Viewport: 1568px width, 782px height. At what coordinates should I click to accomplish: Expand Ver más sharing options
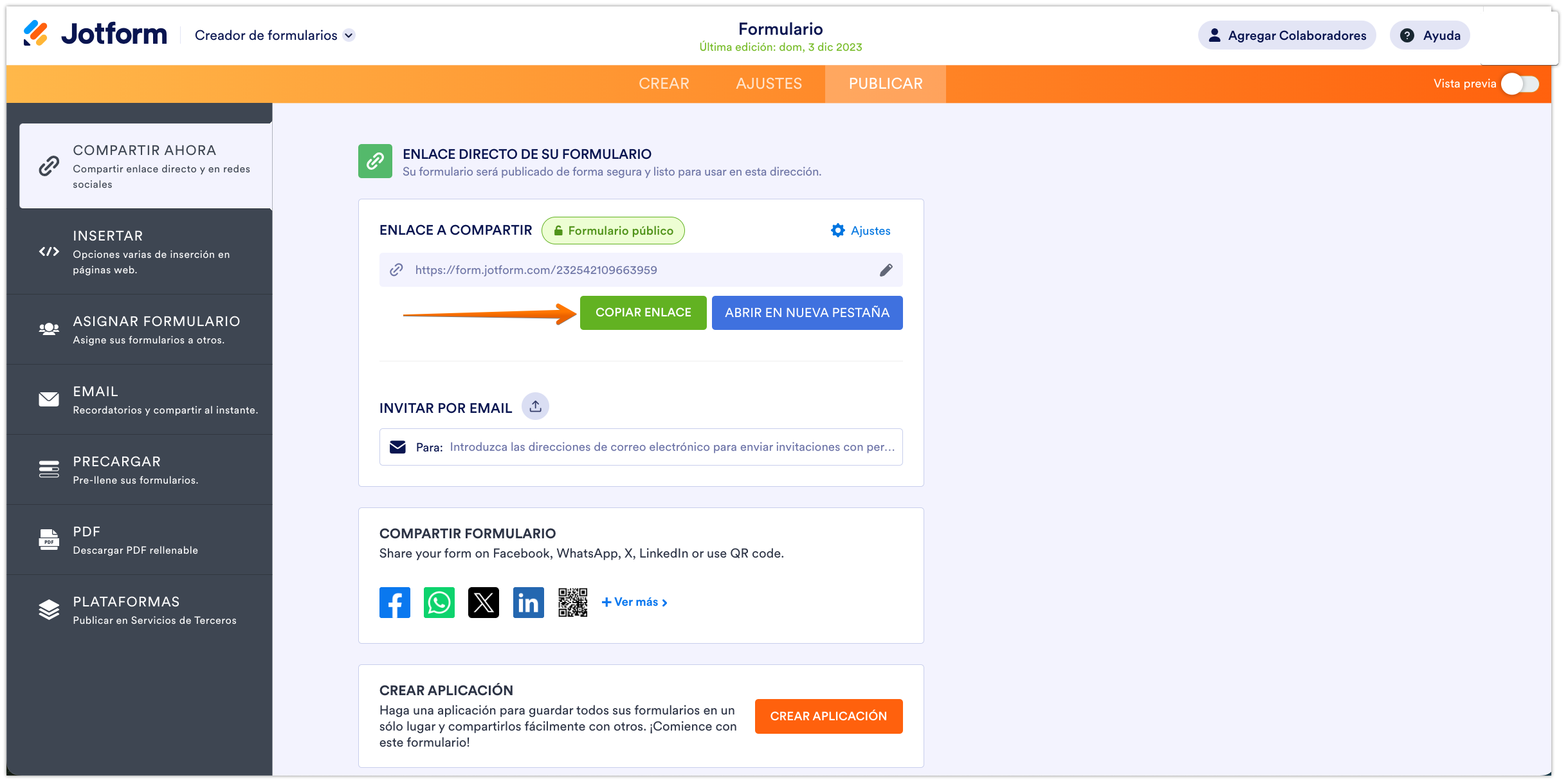[634, 603]
